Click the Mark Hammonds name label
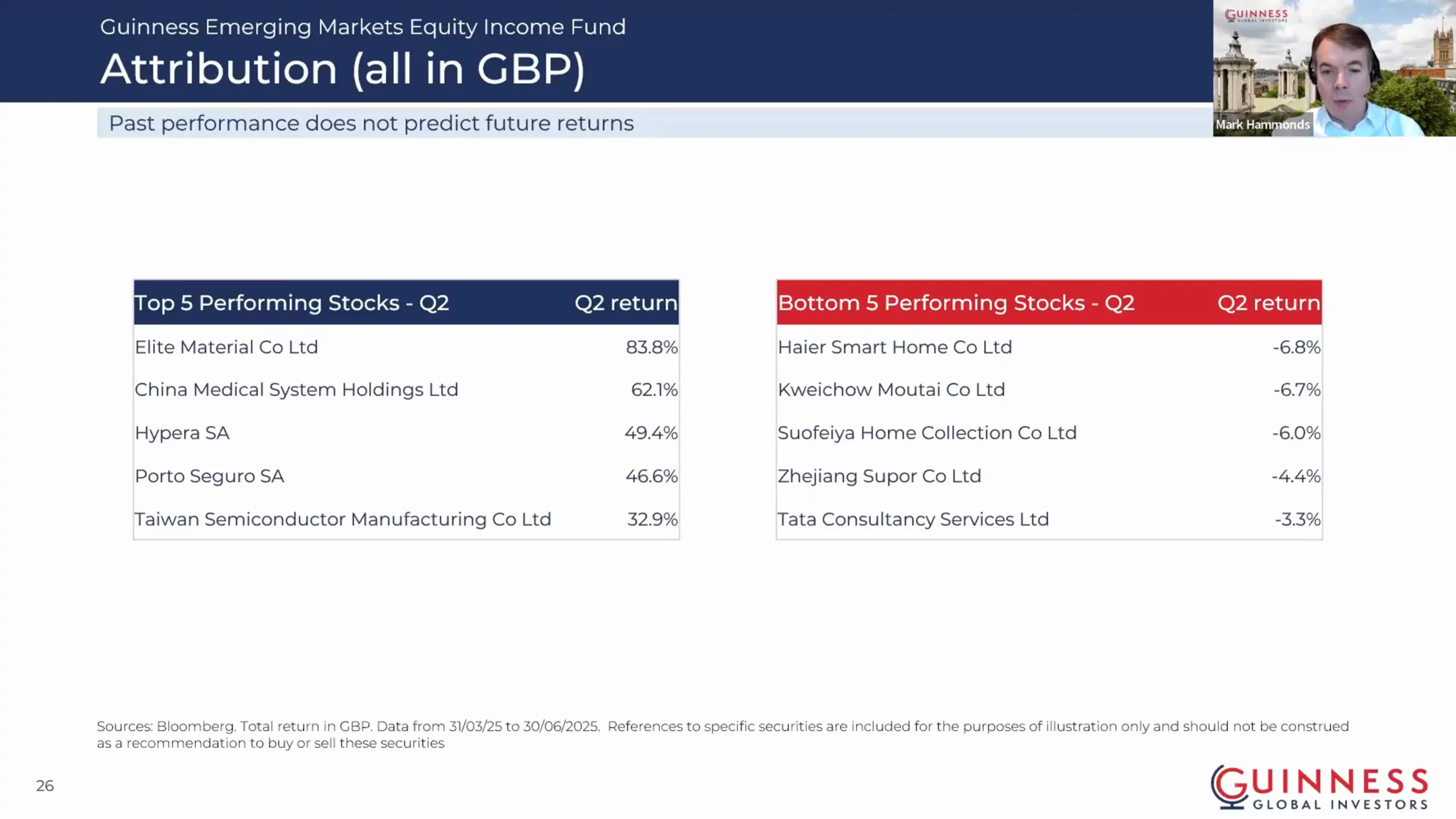The width and height of the screenshot is (1456, 819). coord(1263,124)
